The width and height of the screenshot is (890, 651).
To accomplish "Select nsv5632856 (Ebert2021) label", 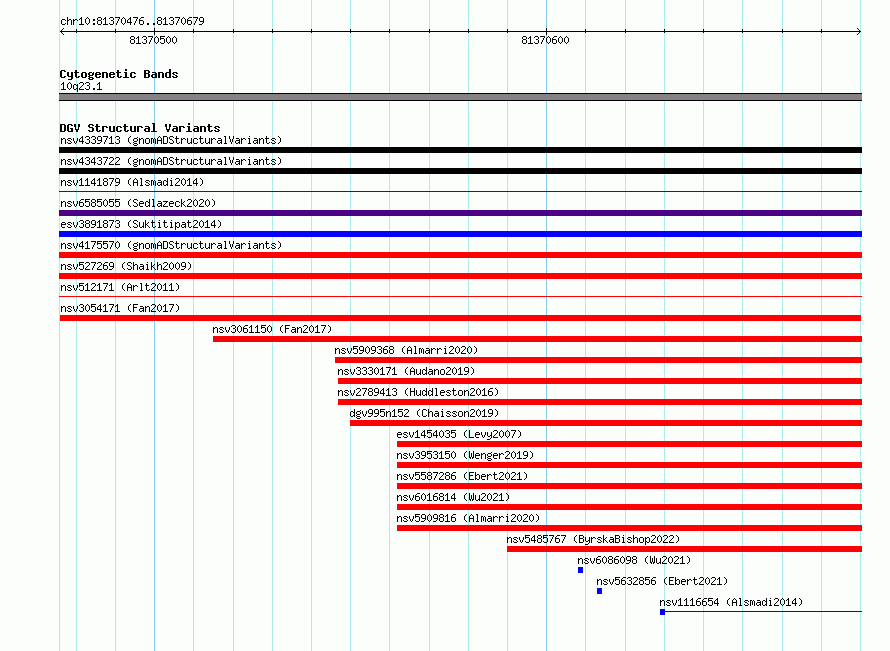I will (662, 581).
